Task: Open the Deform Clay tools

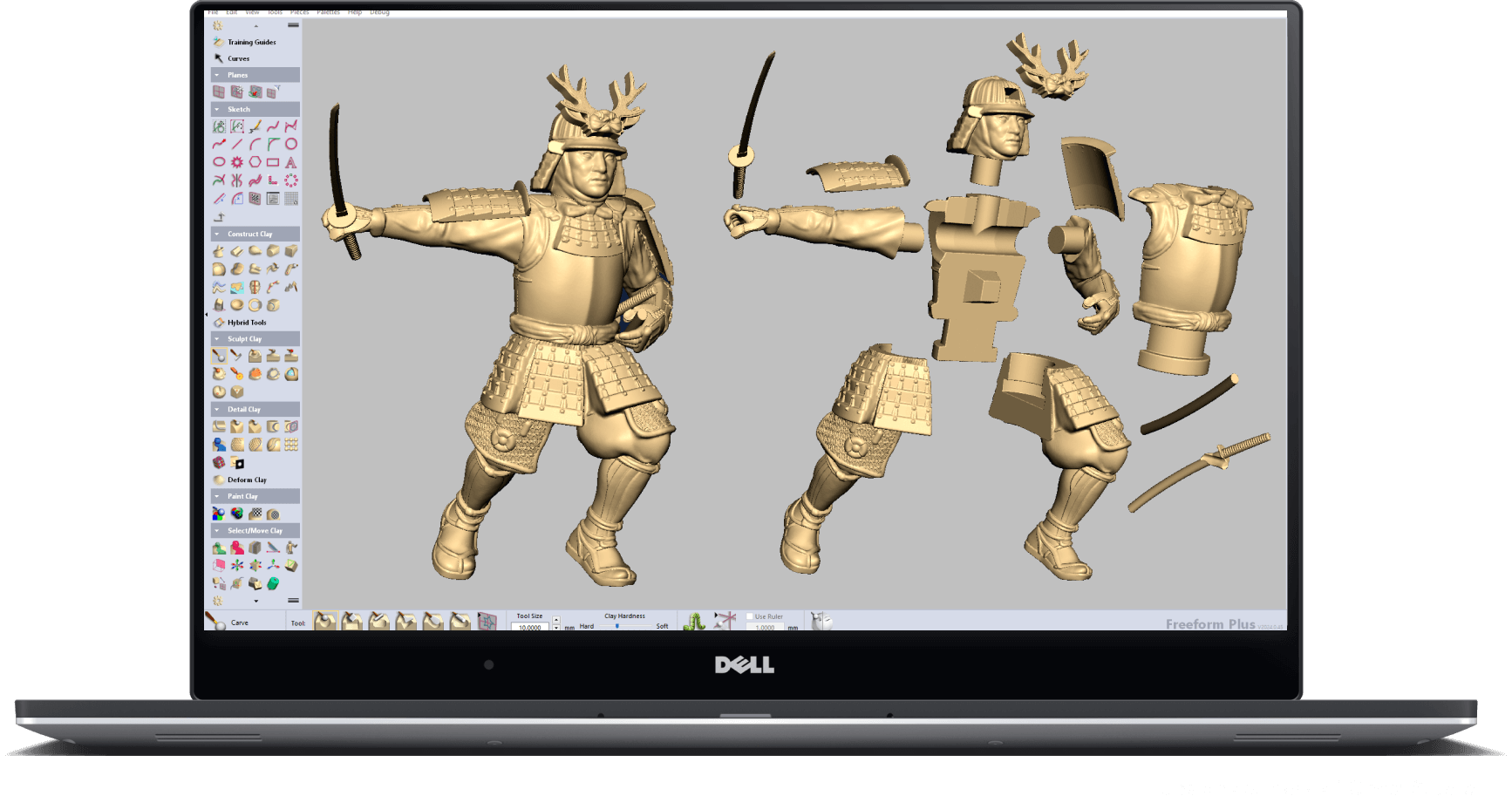Action: (x=247, y=480)
